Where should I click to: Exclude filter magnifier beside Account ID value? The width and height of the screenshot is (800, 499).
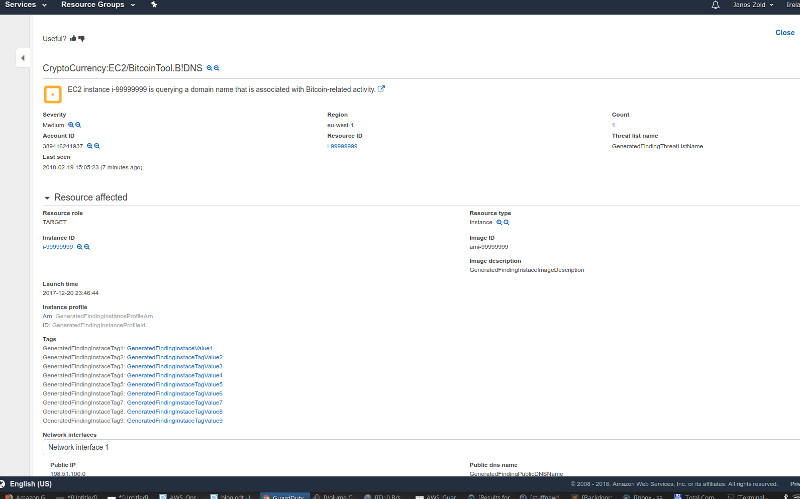coord(97,146)
